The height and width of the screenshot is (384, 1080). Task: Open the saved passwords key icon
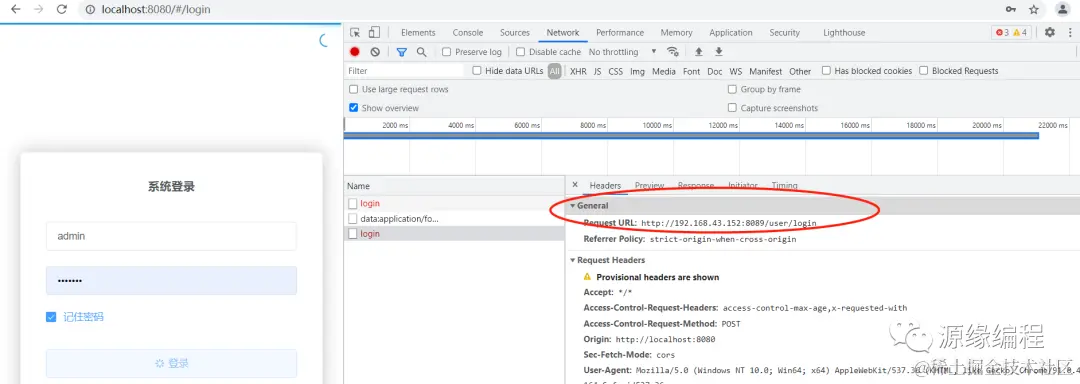tap(1010, 10)
